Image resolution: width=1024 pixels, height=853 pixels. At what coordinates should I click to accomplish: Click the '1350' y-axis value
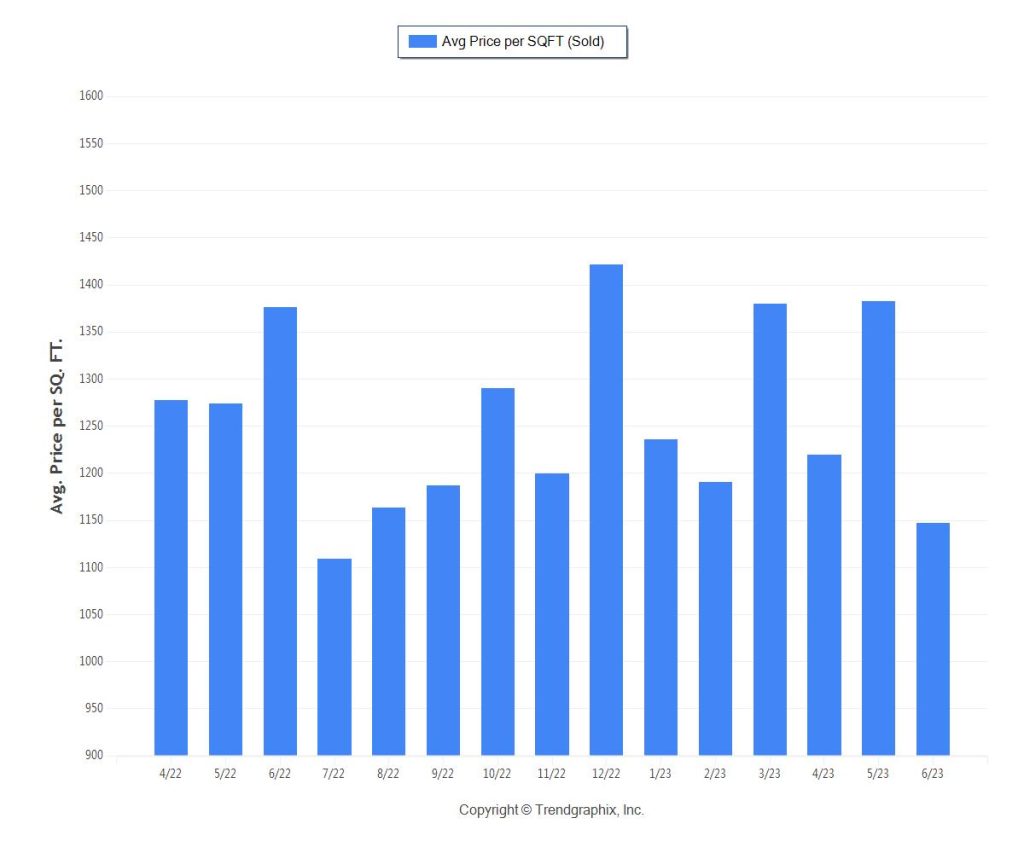click(x=91, y=331)
